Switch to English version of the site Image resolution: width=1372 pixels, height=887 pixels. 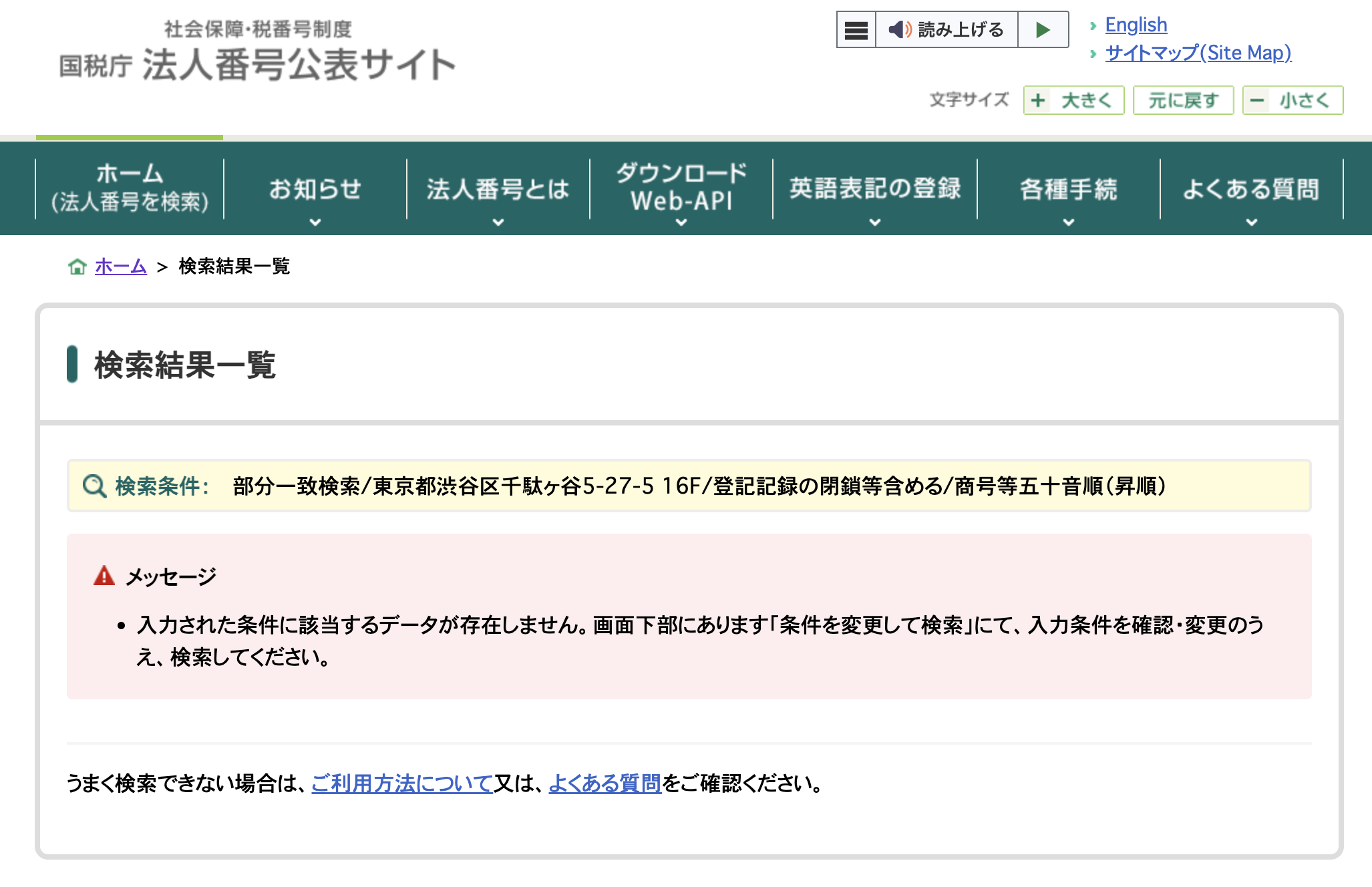click(1136, 24)
